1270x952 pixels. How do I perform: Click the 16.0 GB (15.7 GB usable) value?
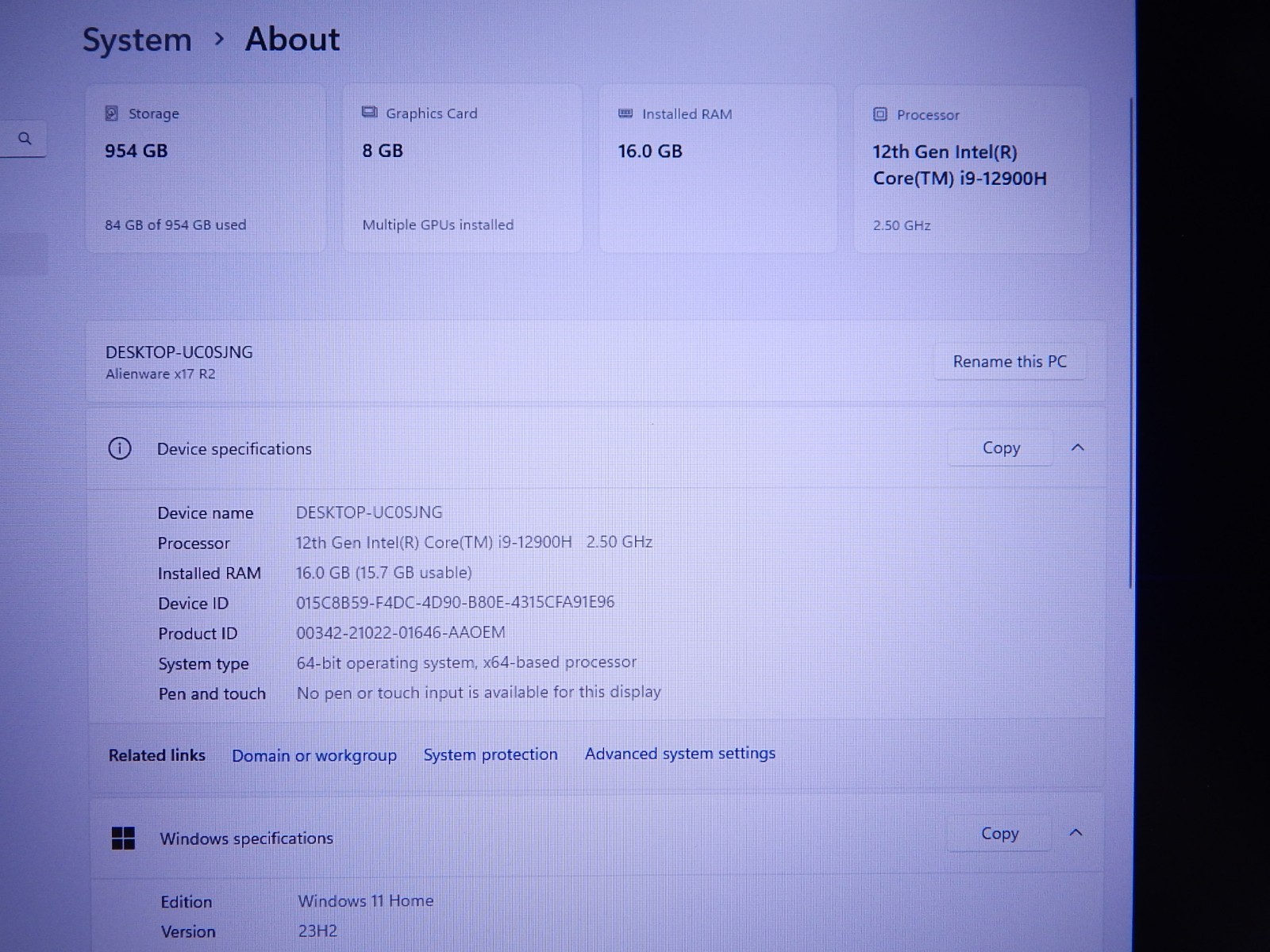coord(384,572)
